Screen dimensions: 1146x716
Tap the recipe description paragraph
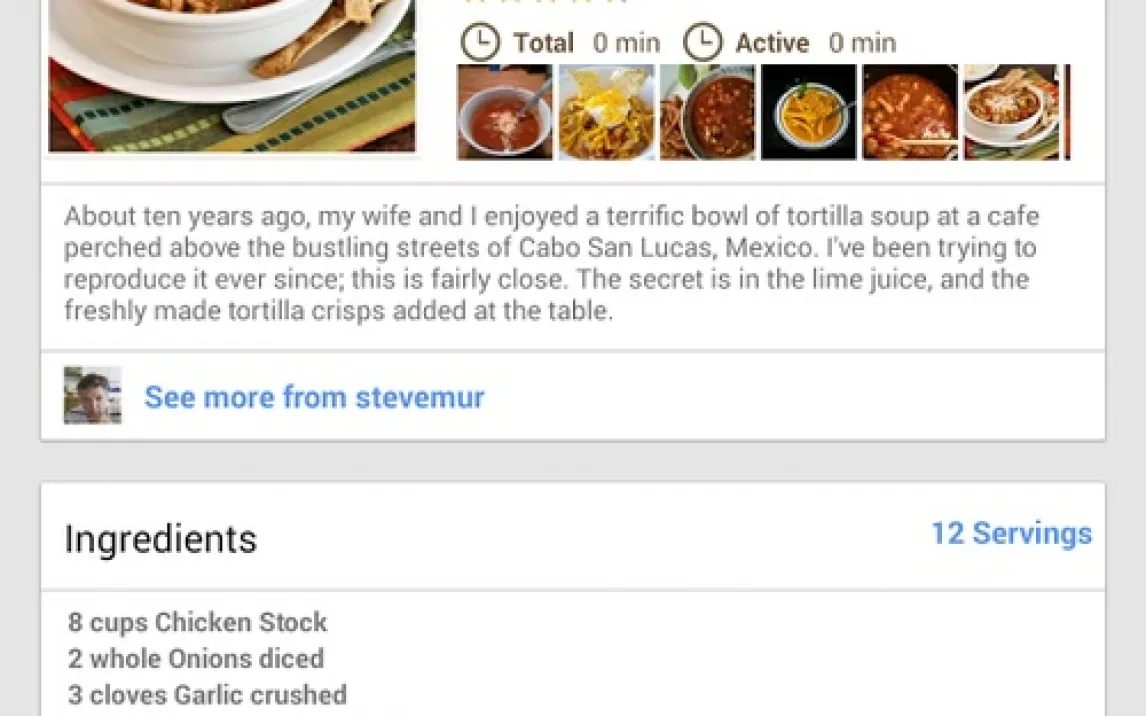click(x=550, y=264)
